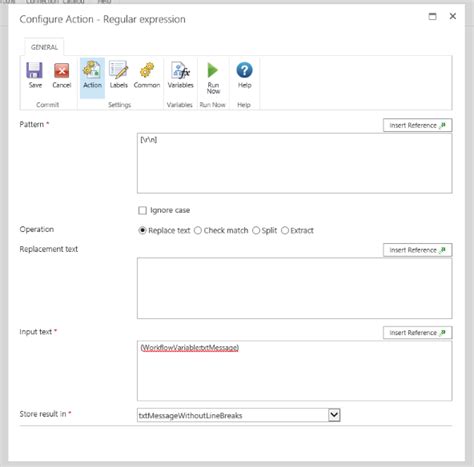This screenshot has height=467, width=474.
Task: Select the Replace text operation
Action: click(142, 230)
